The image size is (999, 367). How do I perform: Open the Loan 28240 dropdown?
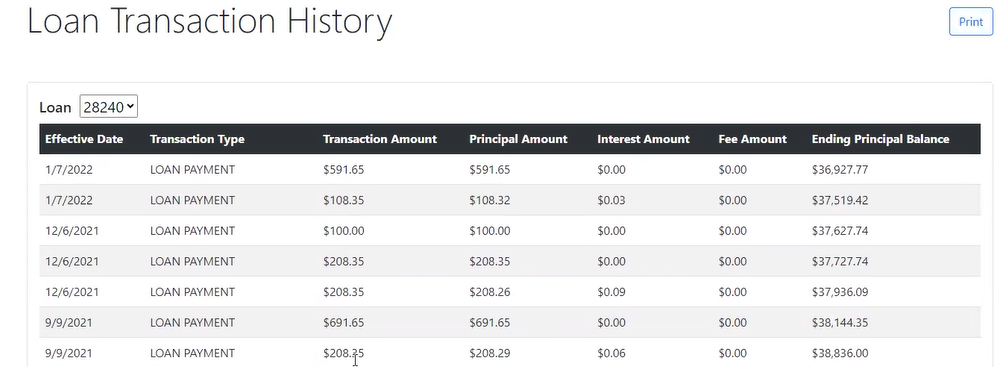pos(108,107)
